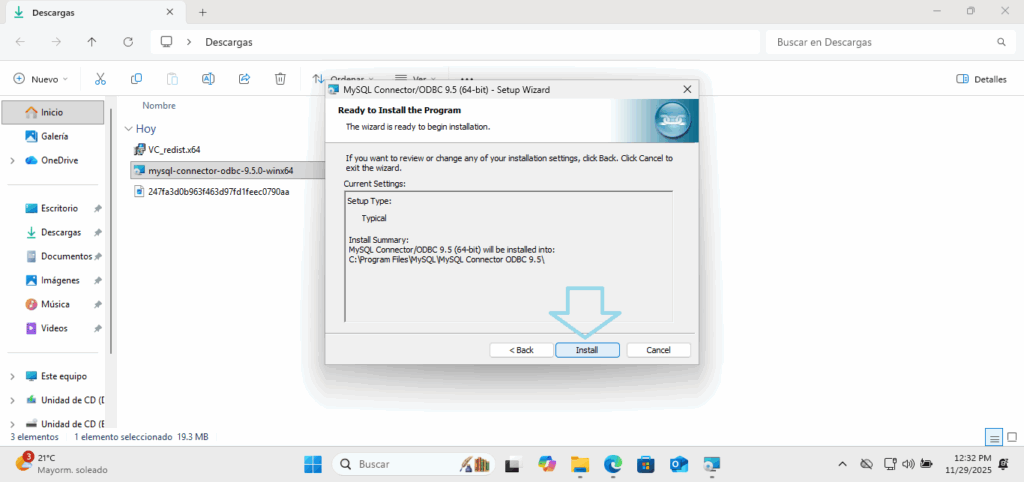
Task: Open the notifications bell icon
Action: [x=1003, y=464]
